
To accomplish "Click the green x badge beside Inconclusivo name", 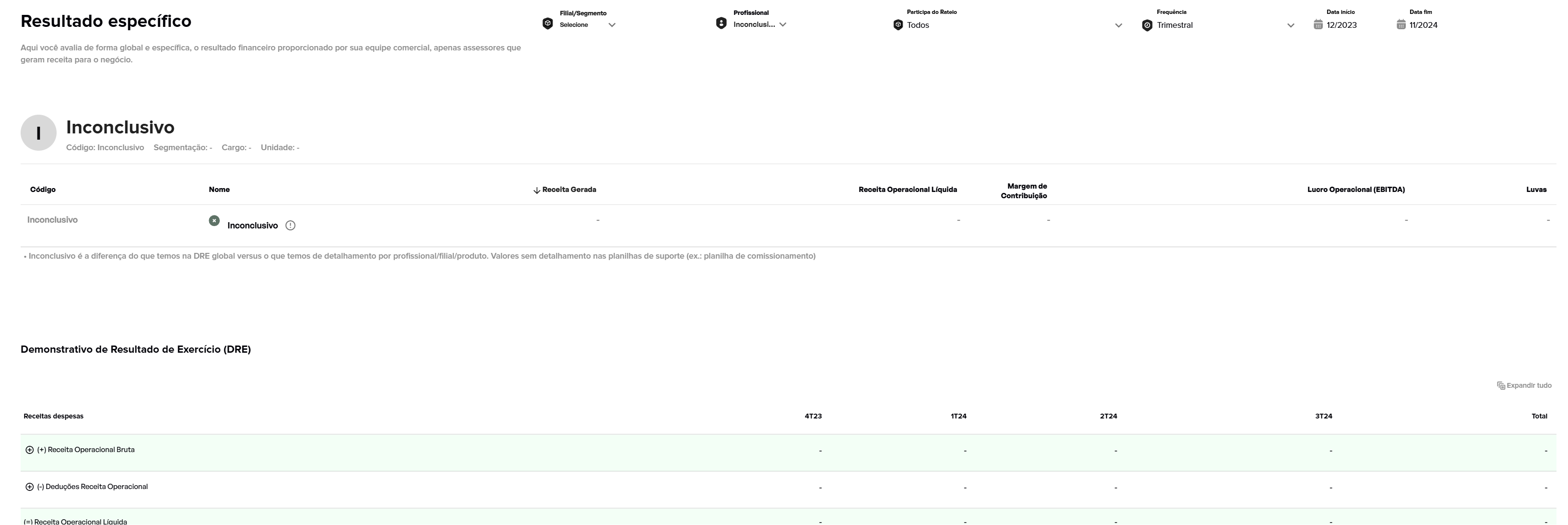I will click(x=214, y=221).
